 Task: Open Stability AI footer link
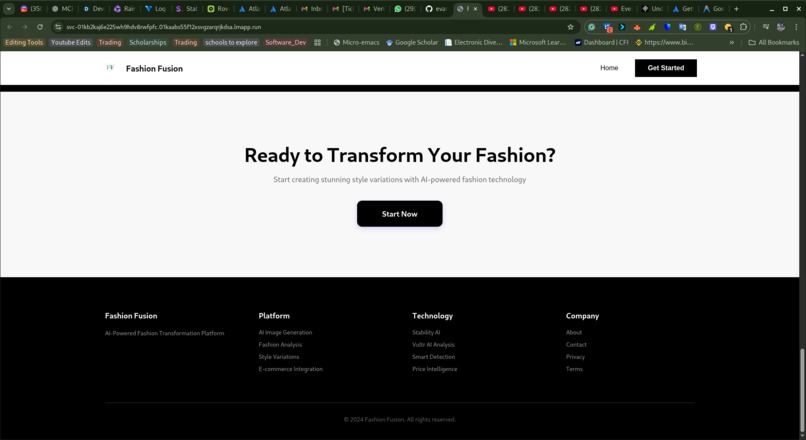pos(426,333)
